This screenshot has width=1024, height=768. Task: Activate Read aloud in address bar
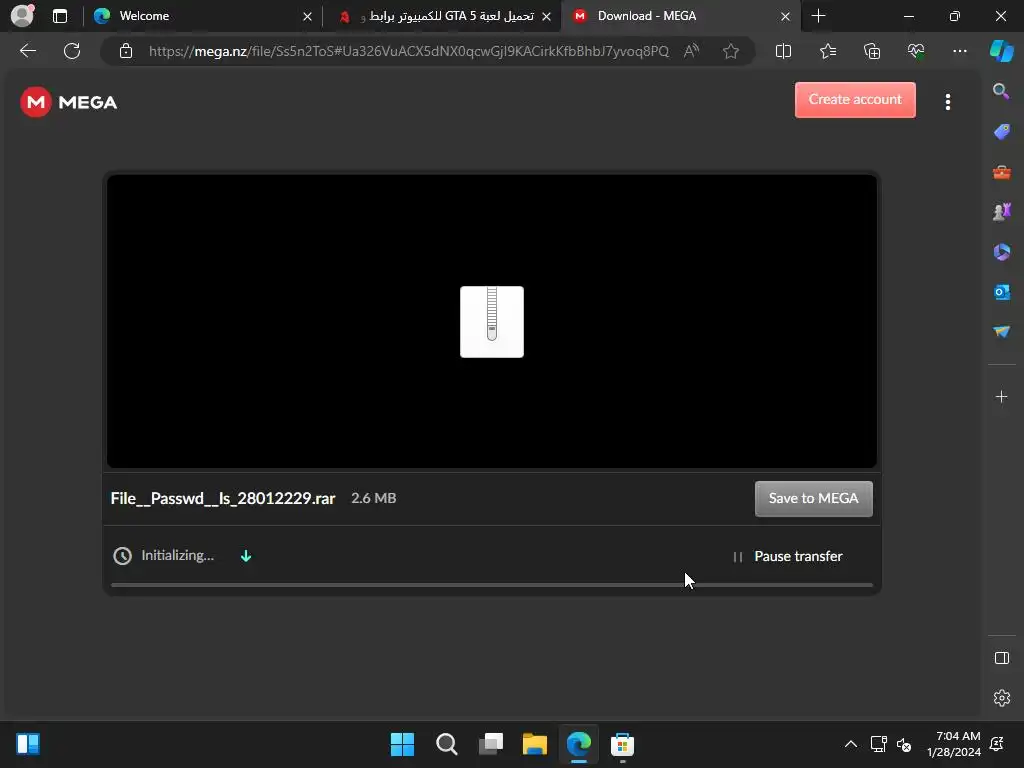(x=691, y=51)
